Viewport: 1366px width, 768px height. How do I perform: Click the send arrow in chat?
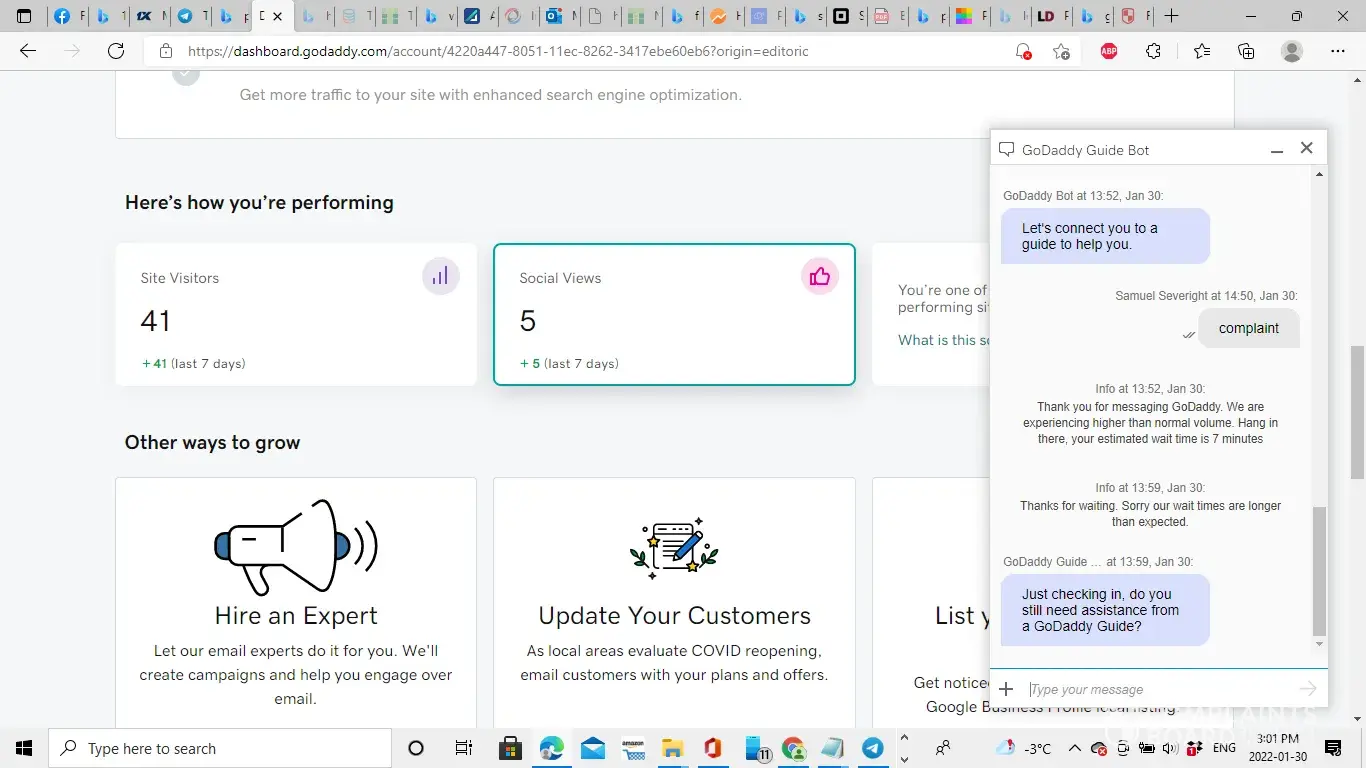point(1307,689)
